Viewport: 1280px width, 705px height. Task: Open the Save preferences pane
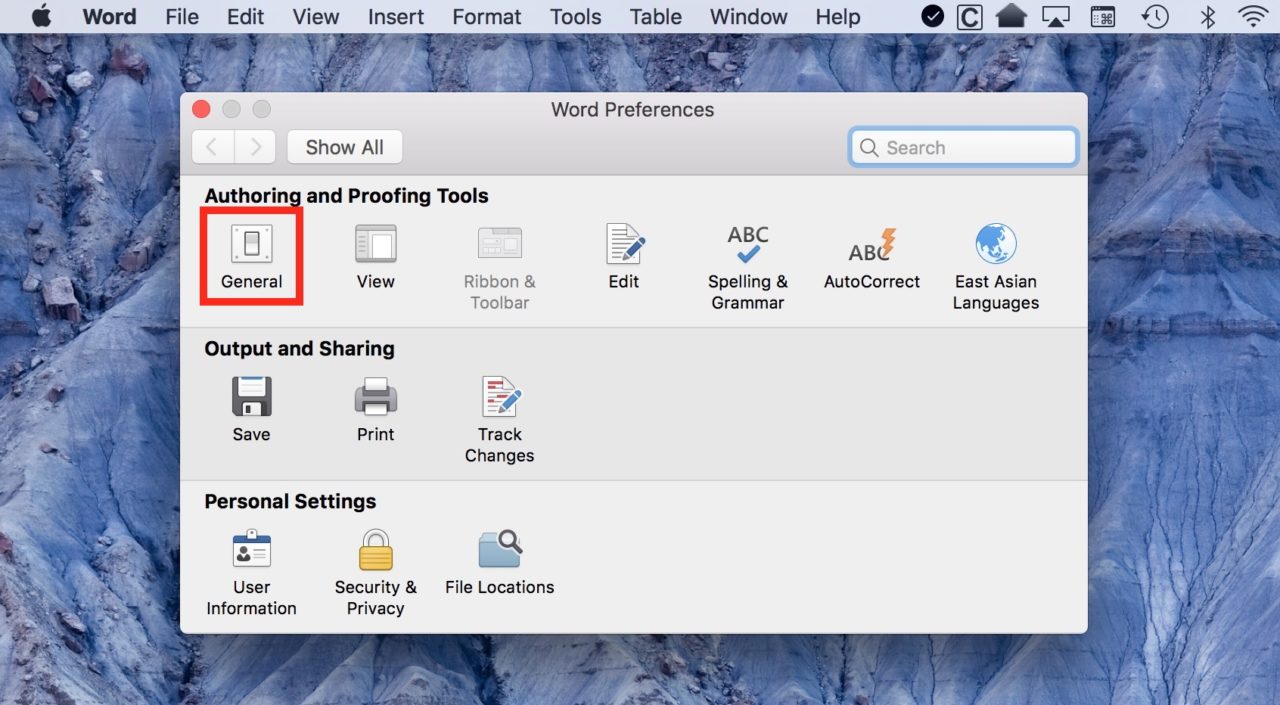pyautogui.click(x=251, y=410)
